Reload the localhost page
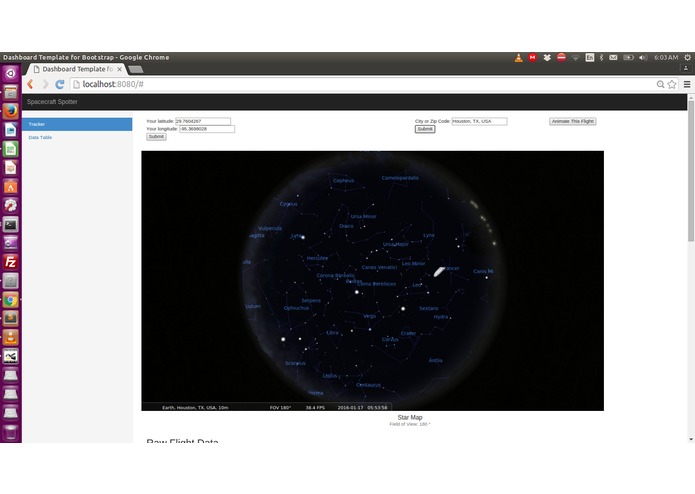Image resolution: width=695 pixels, height=494 pixels. point(60,84)
